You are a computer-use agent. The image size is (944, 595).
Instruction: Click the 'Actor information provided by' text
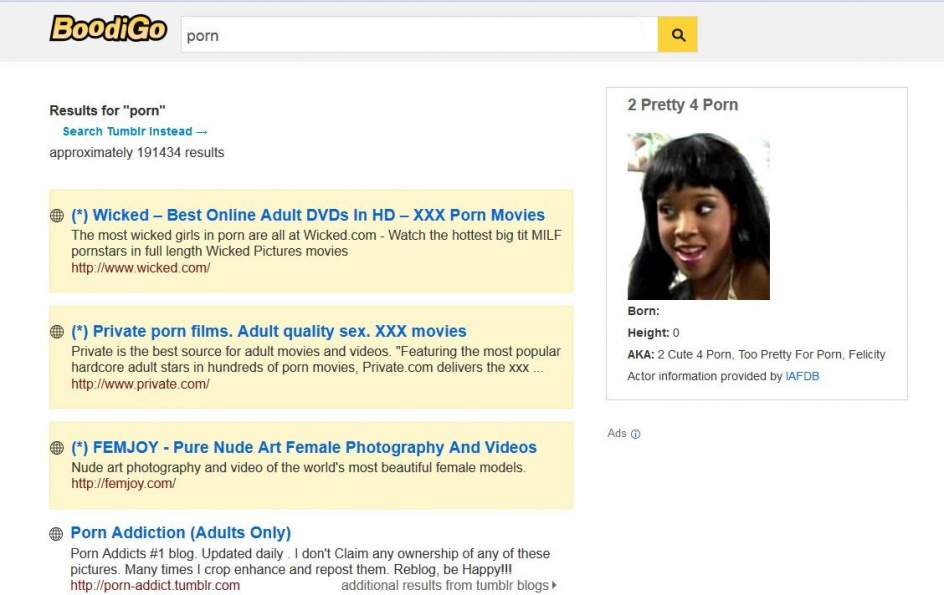coord(705,376)
